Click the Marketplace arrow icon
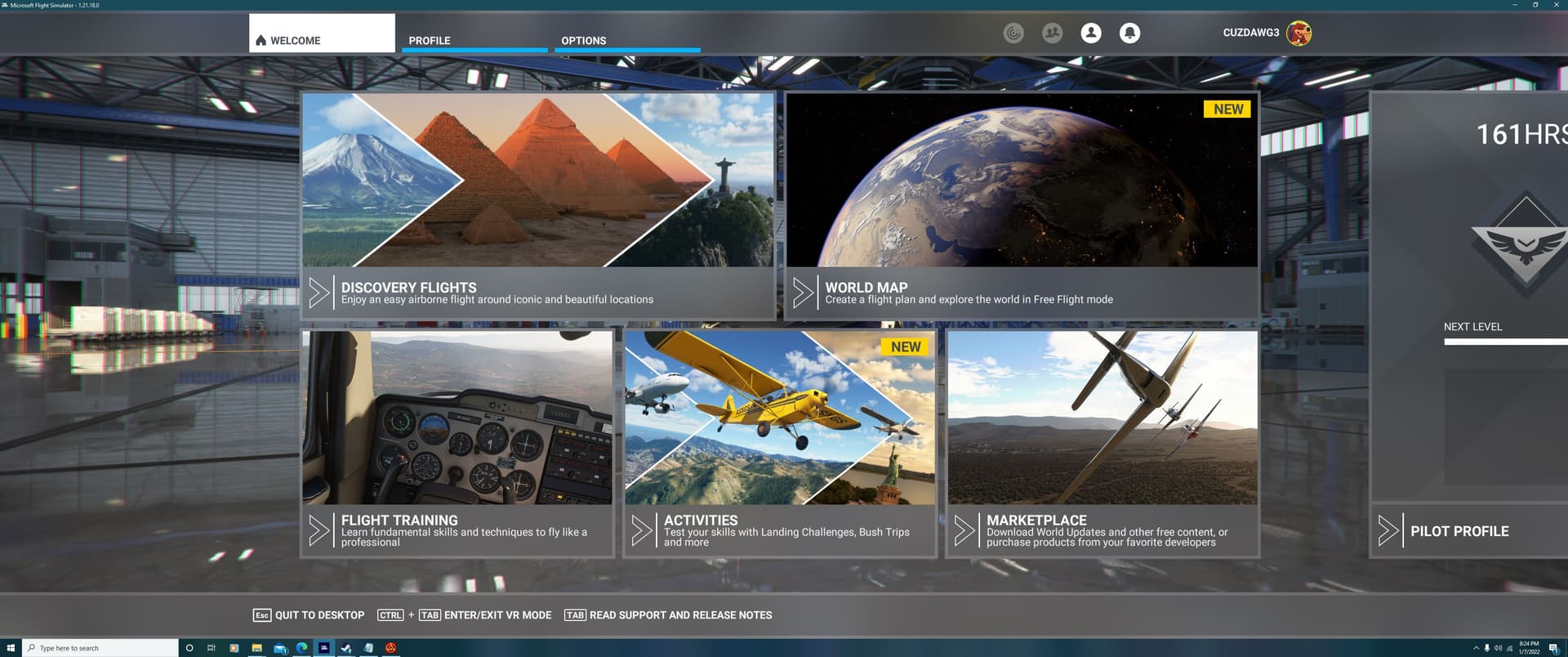1568x657 pixels. [x=964, y=530]
